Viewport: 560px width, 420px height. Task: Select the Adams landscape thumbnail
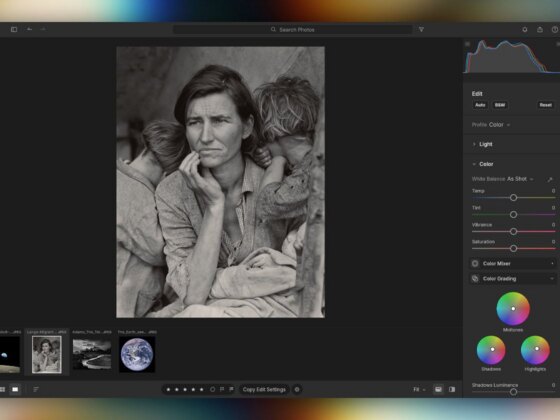click(x=92, y=354)
